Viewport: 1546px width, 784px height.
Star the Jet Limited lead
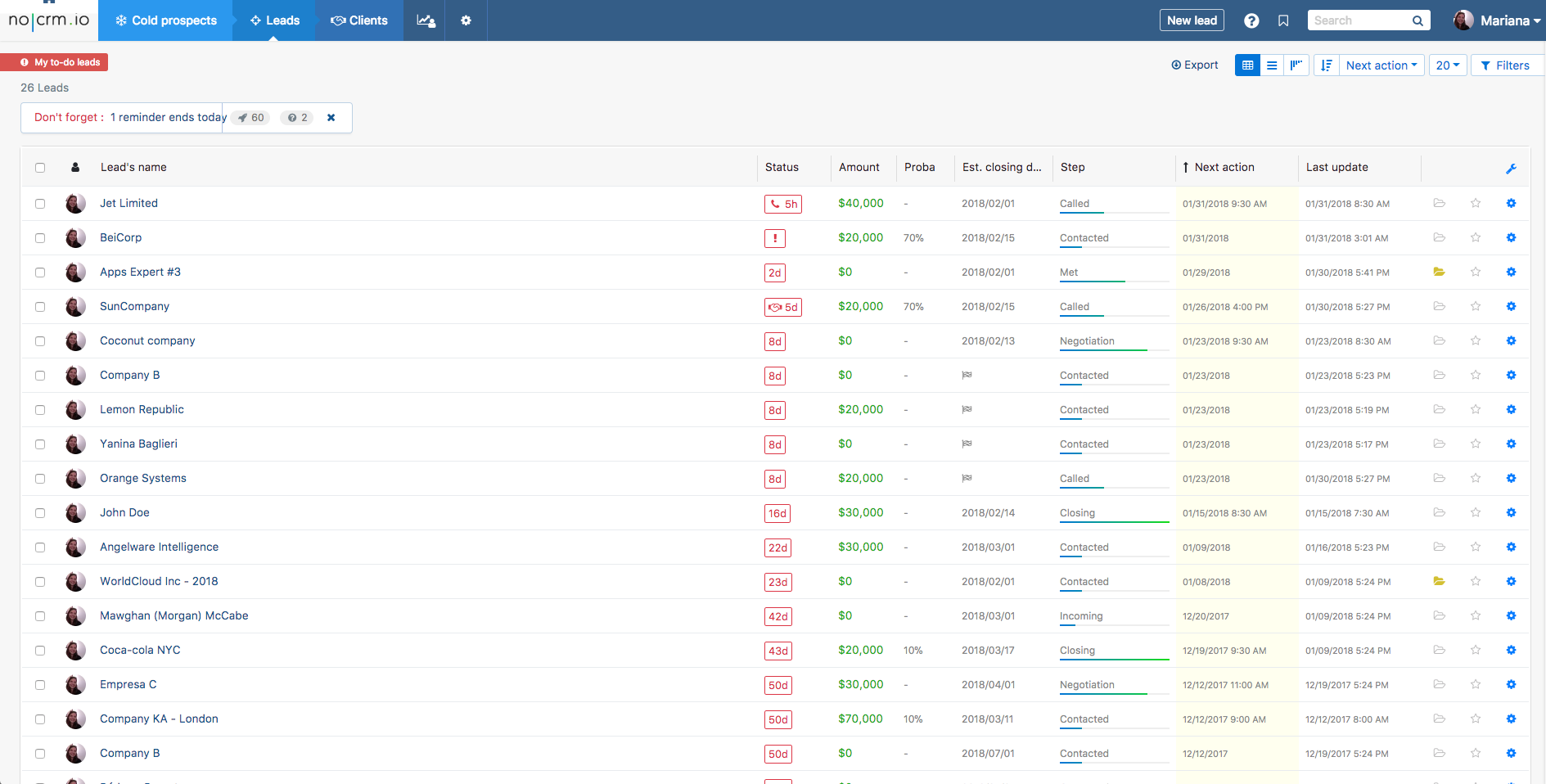click(x=1476, y=203)
